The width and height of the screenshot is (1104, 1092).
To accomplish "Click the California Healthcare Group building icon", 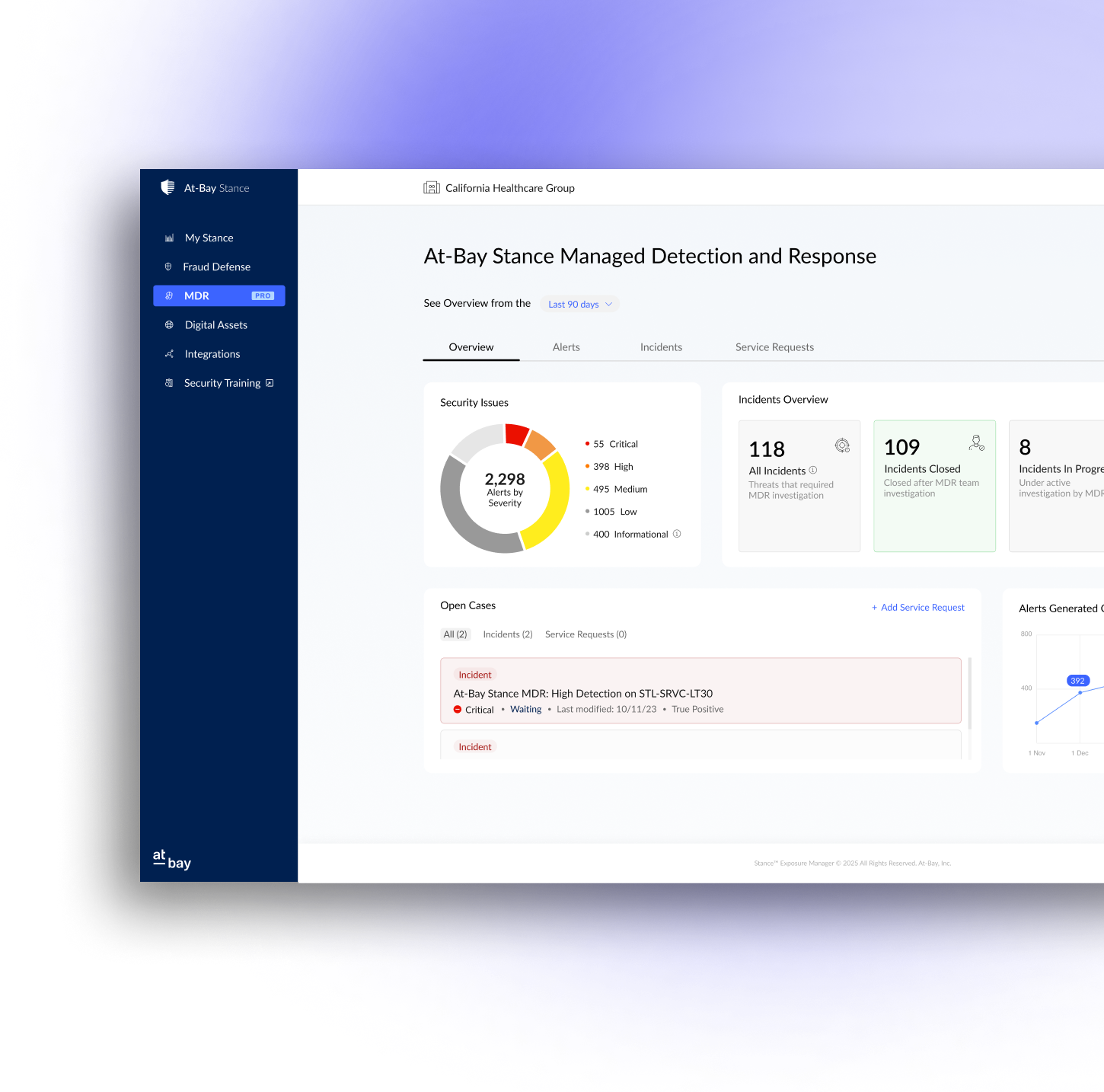I will (x=431, y=187).
